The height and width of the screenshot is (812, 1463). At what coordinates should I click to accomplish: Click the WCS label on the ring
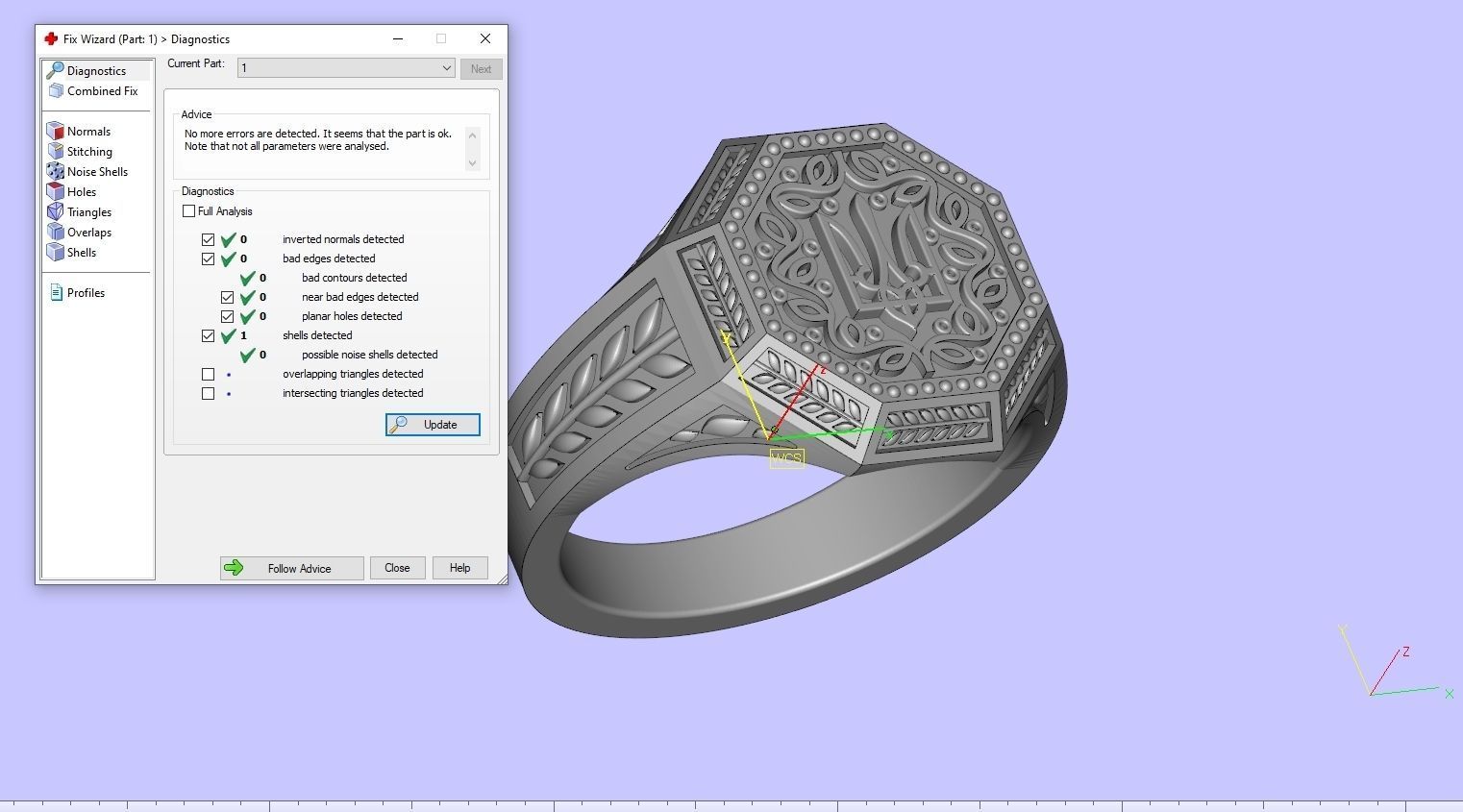[786, 459]
